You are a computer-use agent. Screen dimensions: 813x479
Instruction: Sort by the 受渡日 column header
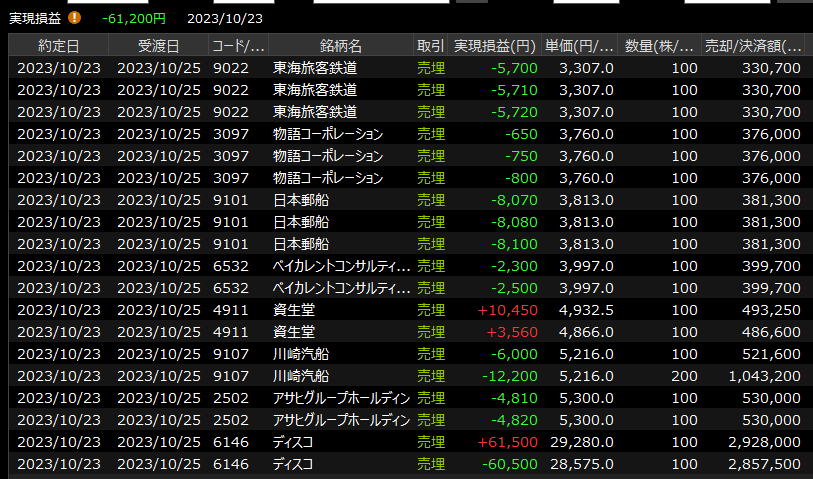(x=158, y=46)
